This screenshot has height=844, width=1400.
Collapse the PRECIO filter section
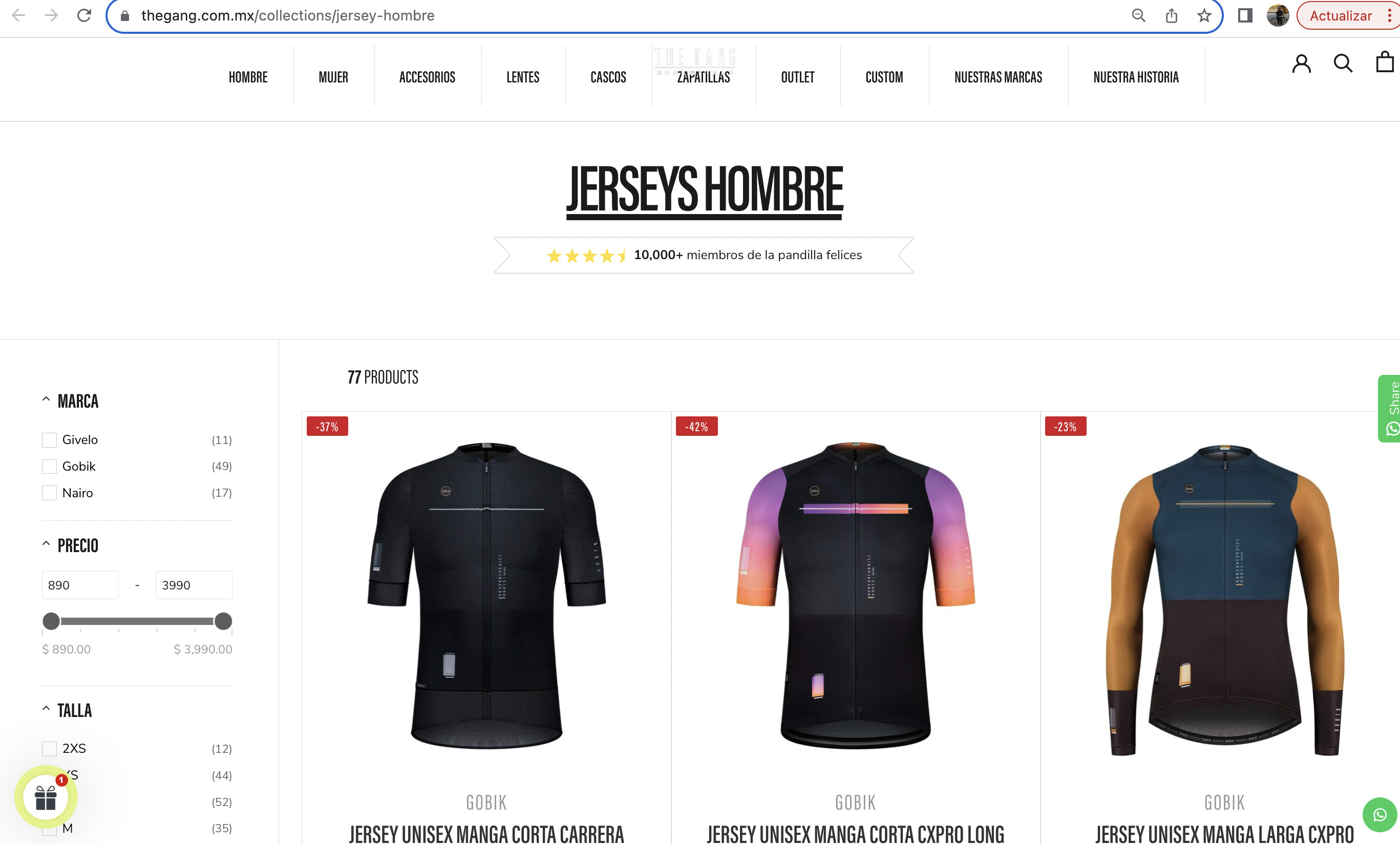(46, 544)
